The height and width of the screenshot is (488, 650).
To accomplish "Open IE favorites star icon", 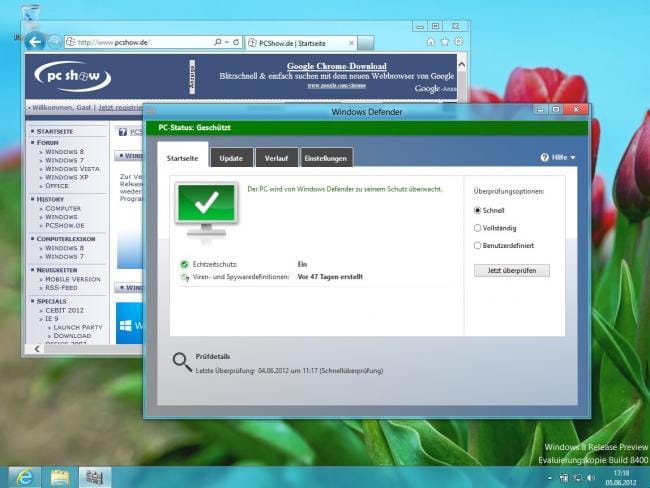I will click(445, 41).
